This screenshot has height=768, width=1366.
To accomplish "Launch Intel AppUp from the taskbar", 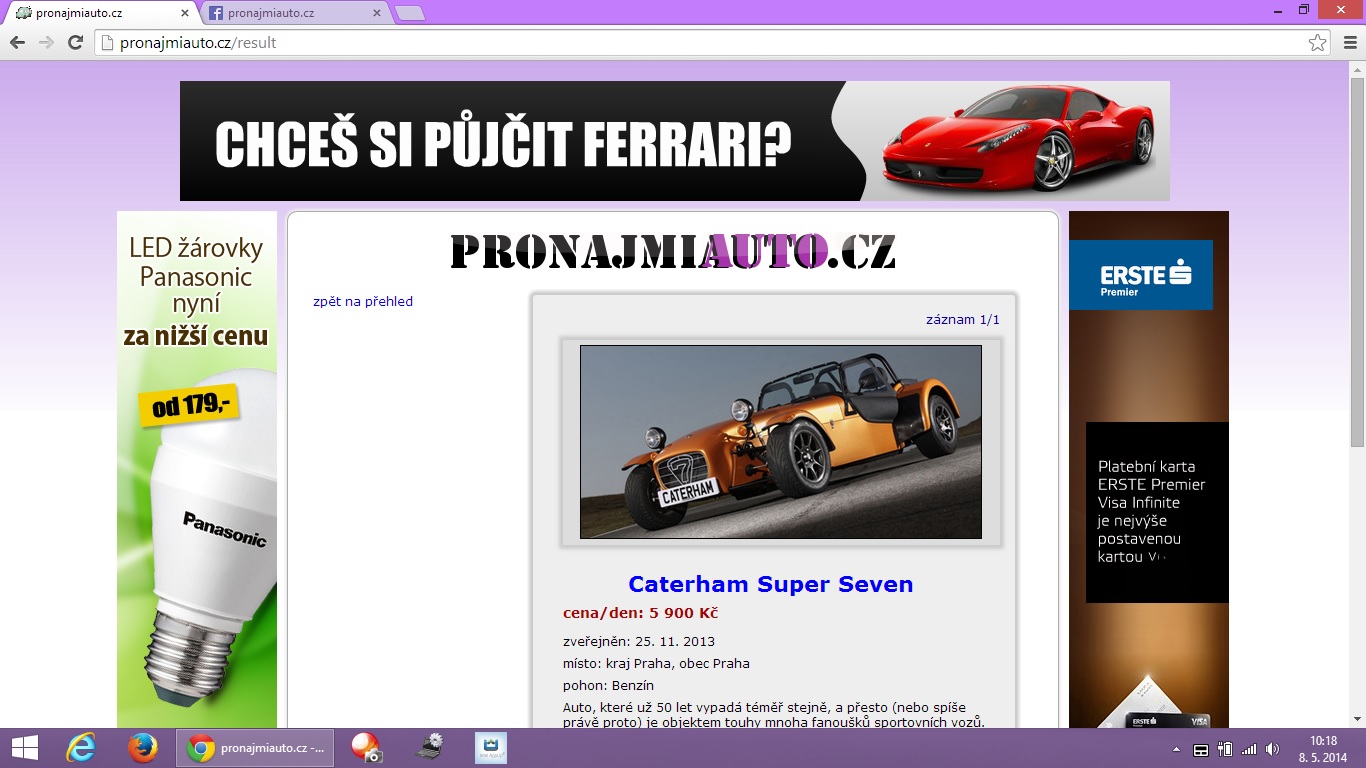I will [491, 748].
